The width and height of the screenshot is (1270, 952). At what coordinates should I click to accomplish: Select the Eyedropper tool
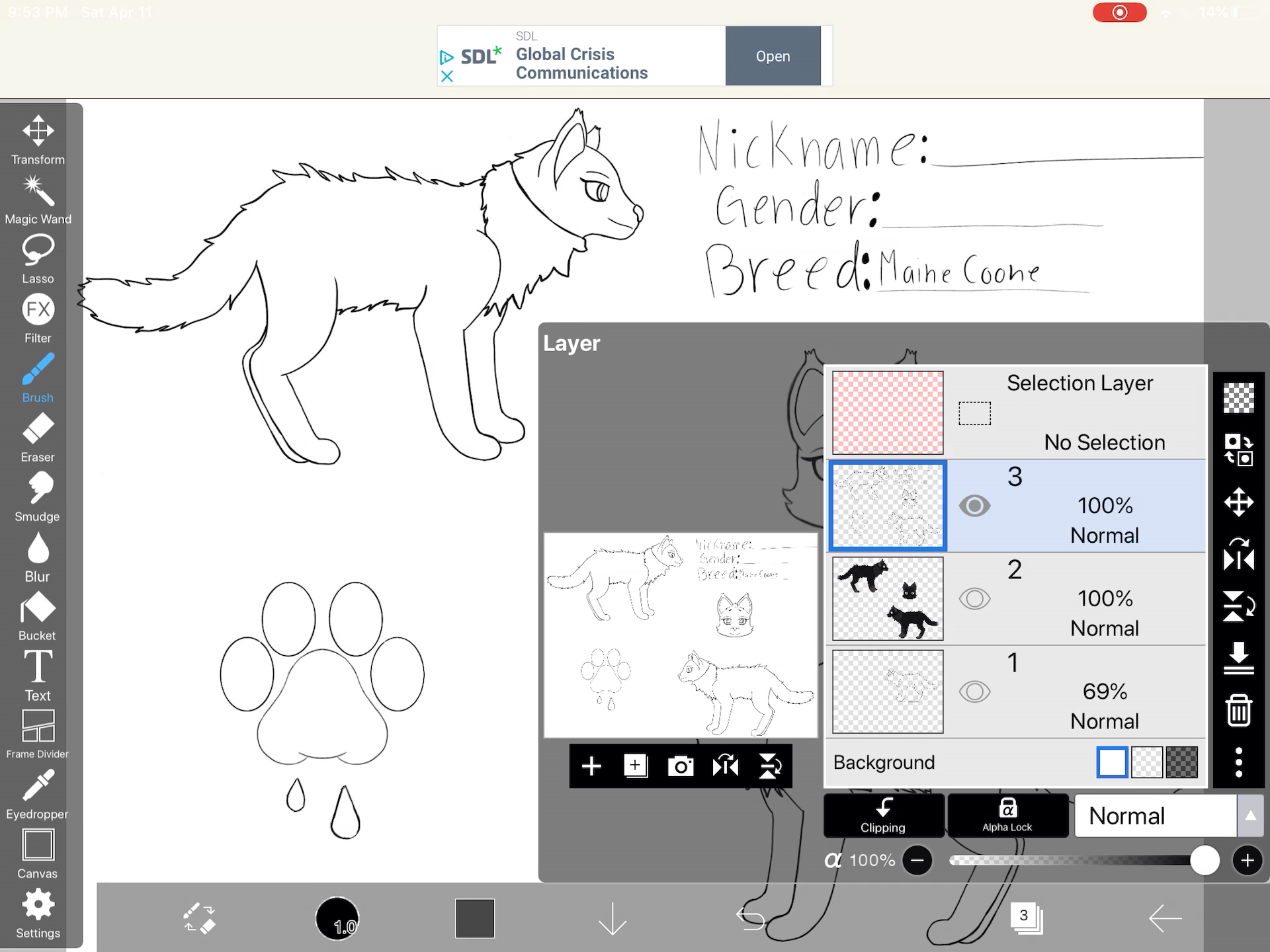coord(37,795)
